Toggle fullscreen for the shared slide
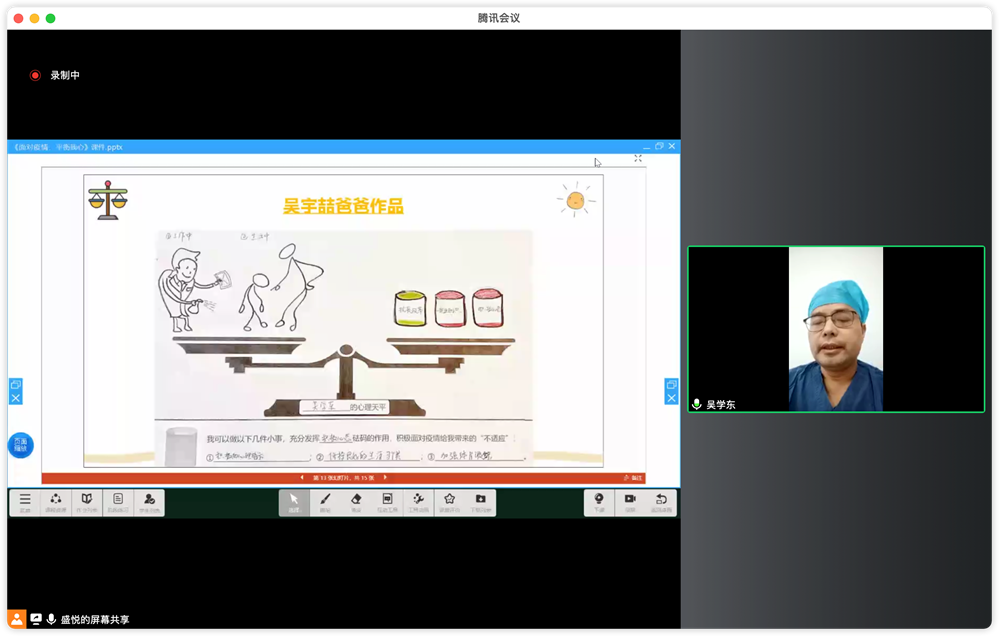The width and height of the screenshot is (999, 636). (638, 159)
